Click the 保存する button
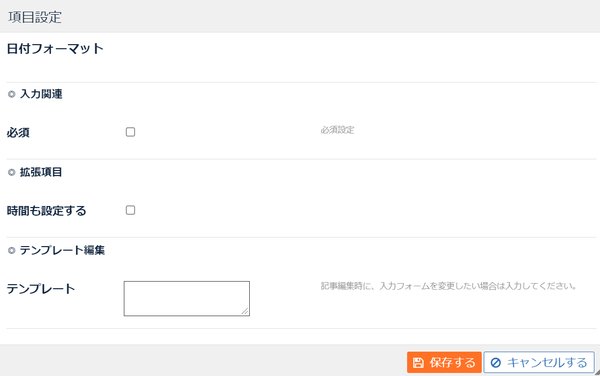Viewport: 600px width, 376px height. pos(444,362)
